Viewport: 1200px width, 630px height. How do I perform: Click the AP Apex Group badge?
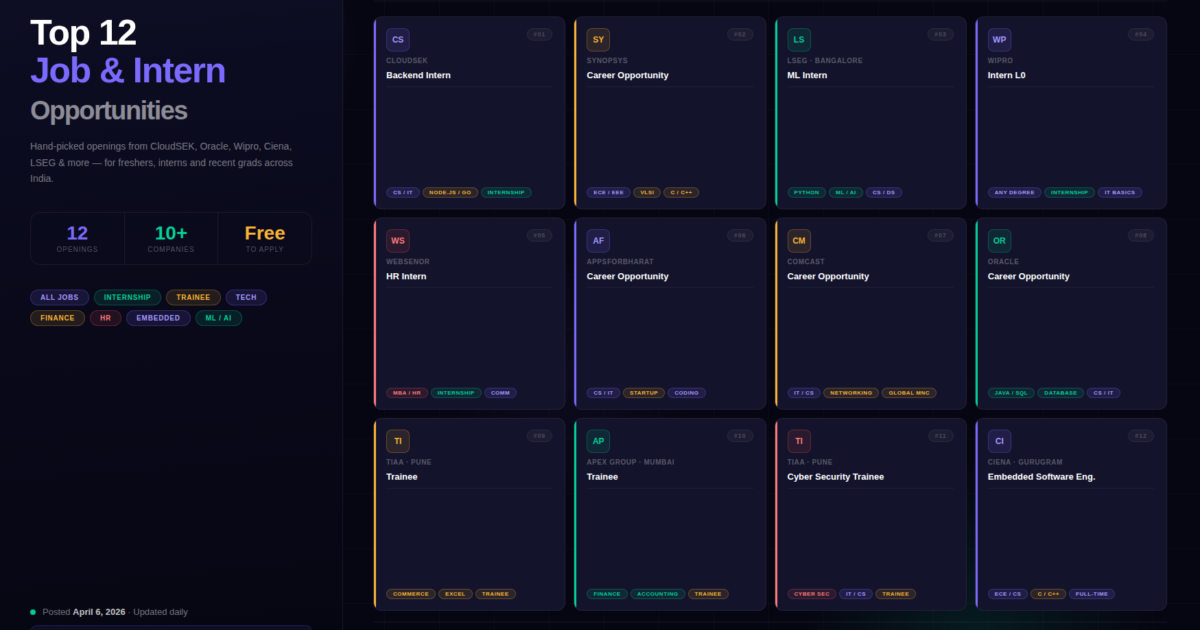click(x=598, y=441)
